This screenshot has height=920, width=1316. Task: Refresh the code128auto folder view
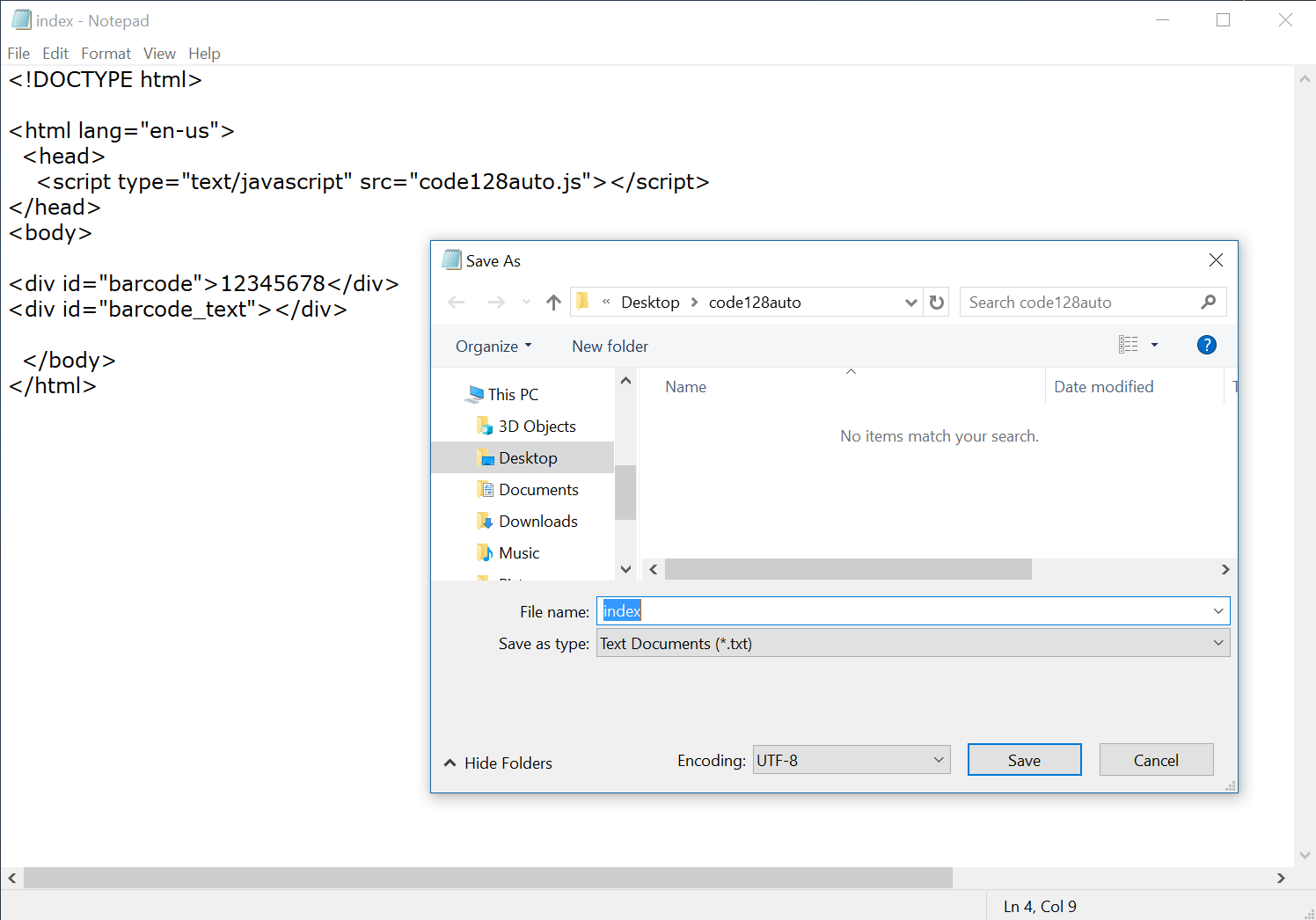click(937, 303)
